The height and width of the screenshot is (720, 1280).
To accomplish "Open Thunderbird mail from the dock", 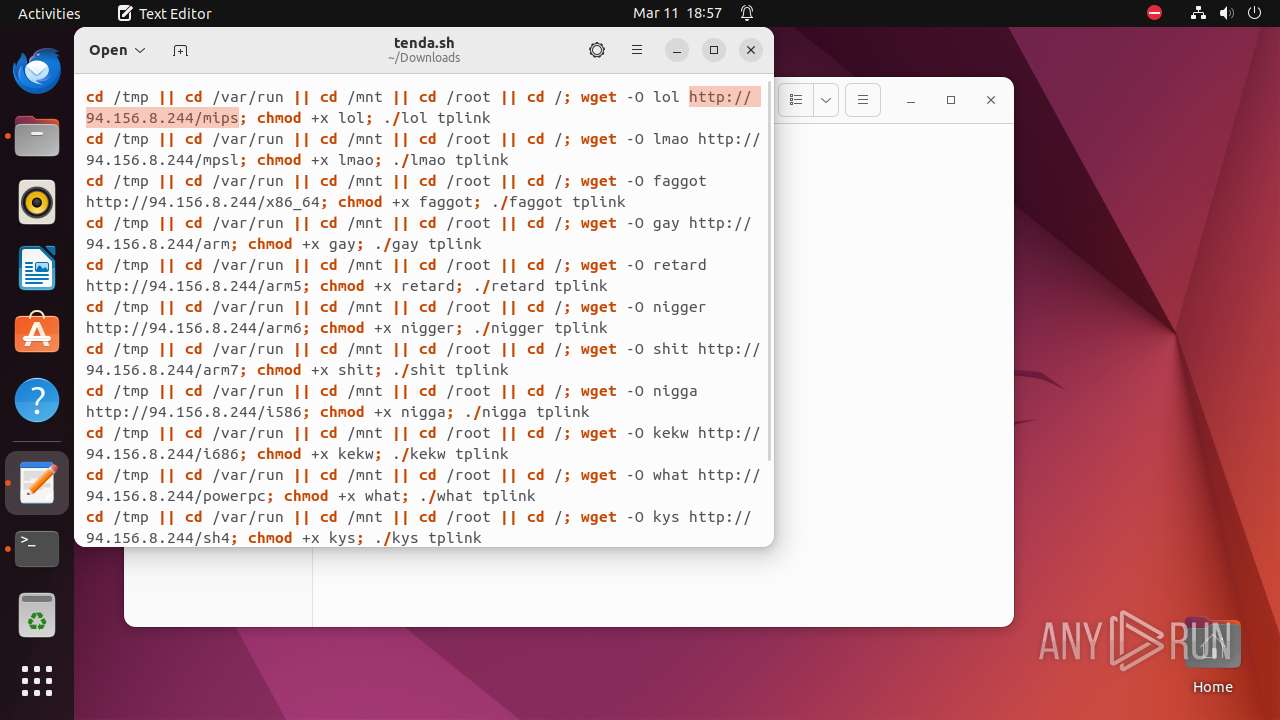I will 37,71.
